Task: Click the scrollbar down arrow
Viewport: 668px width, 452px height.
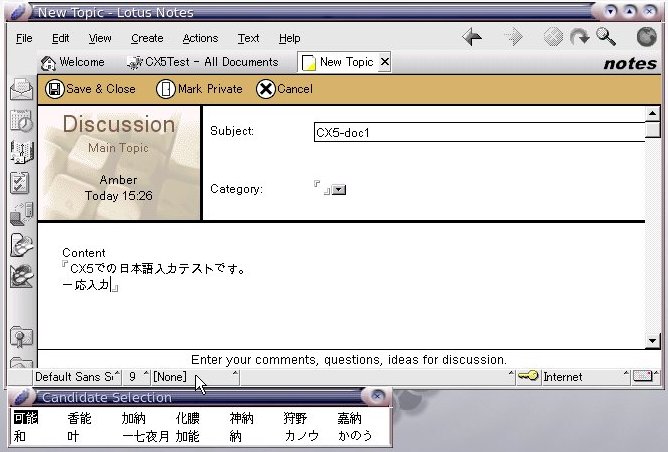Action: click(x=652, y=341)
